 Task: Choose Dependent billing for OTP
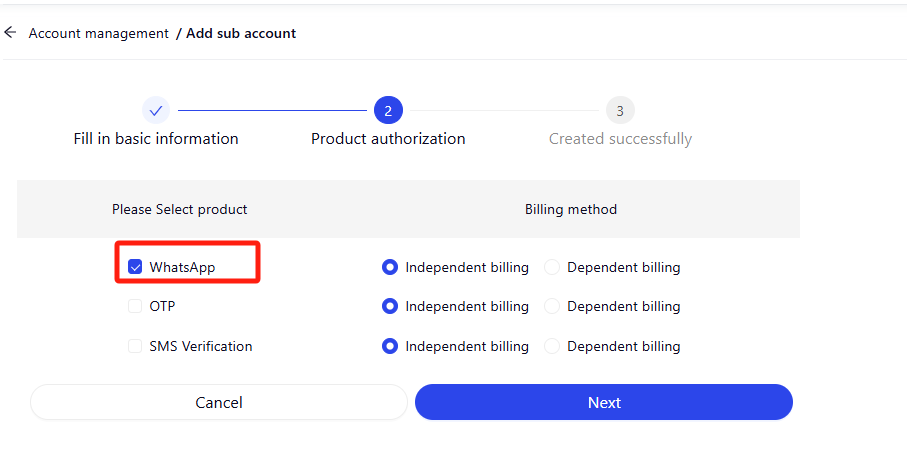(552, 306)
